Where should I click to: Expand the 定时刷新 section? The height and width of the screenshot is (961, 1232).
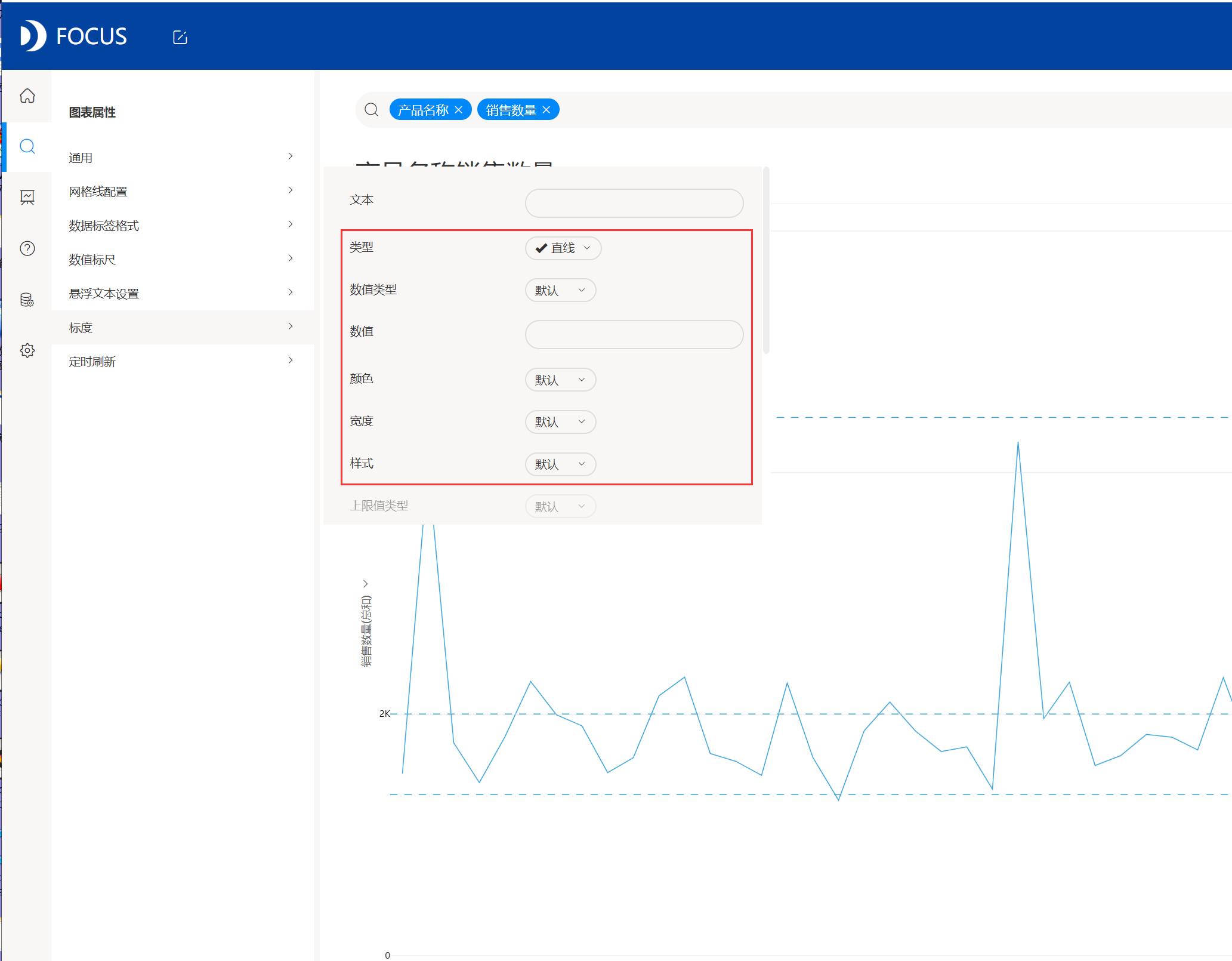(x=183, y=361)
